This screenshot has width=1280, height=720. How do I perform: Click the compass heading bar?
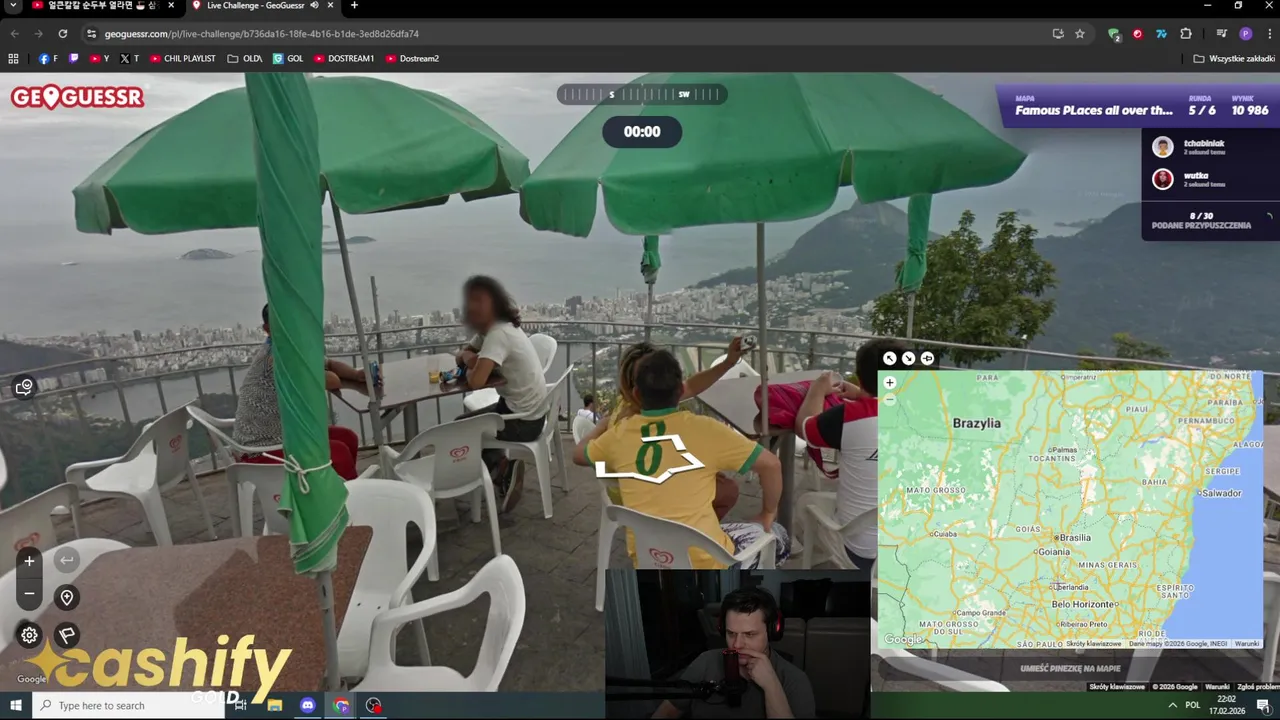click(642, 95)
